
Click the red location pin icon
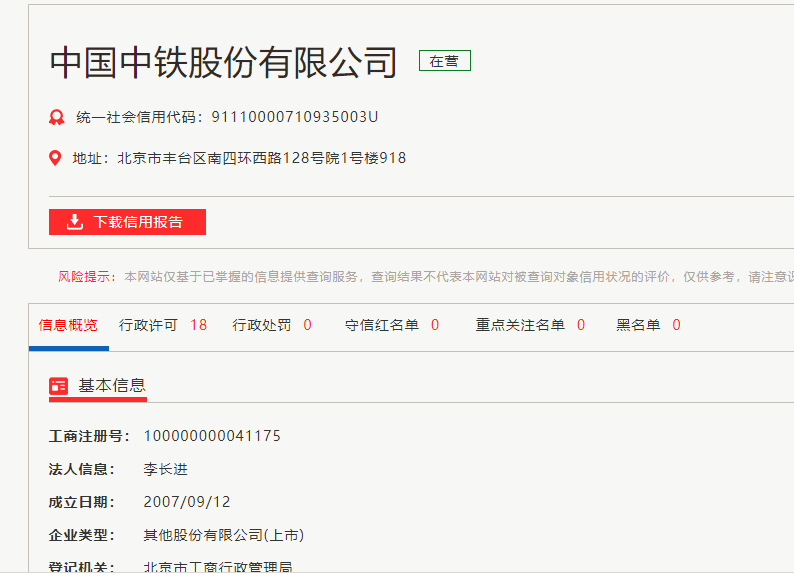tap(55, 158)
